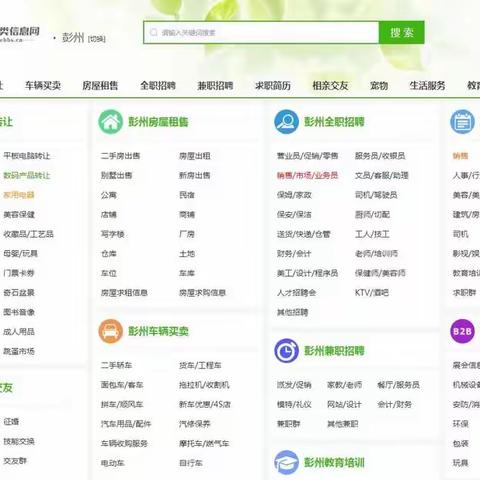Screen dimensions: 480x480
Task: Open the 宠物 navigation tab
Action: pos(379,86)
